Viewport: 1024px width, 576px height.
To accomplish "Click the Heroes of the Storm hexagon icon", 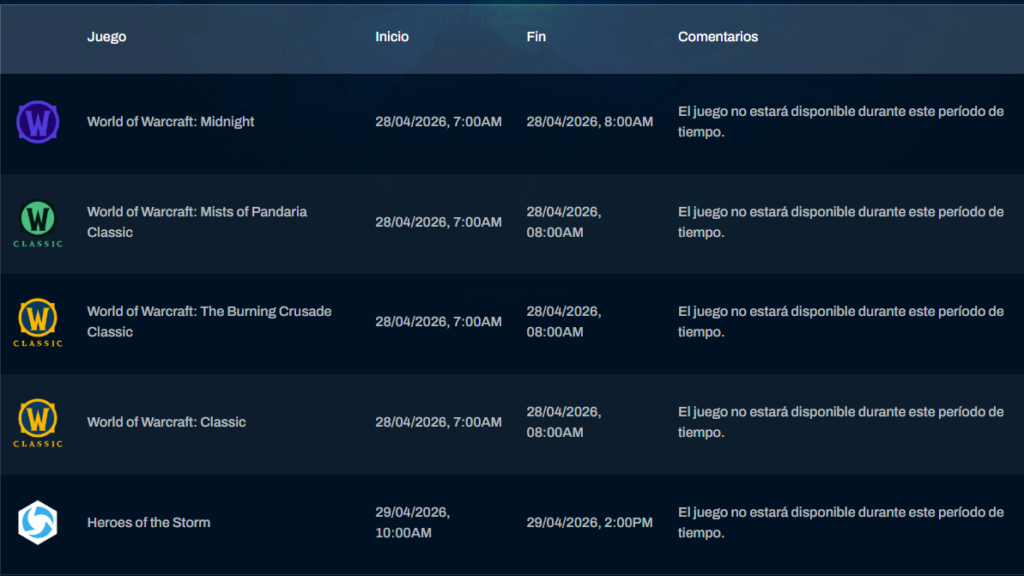I will (x=38, y=522).
